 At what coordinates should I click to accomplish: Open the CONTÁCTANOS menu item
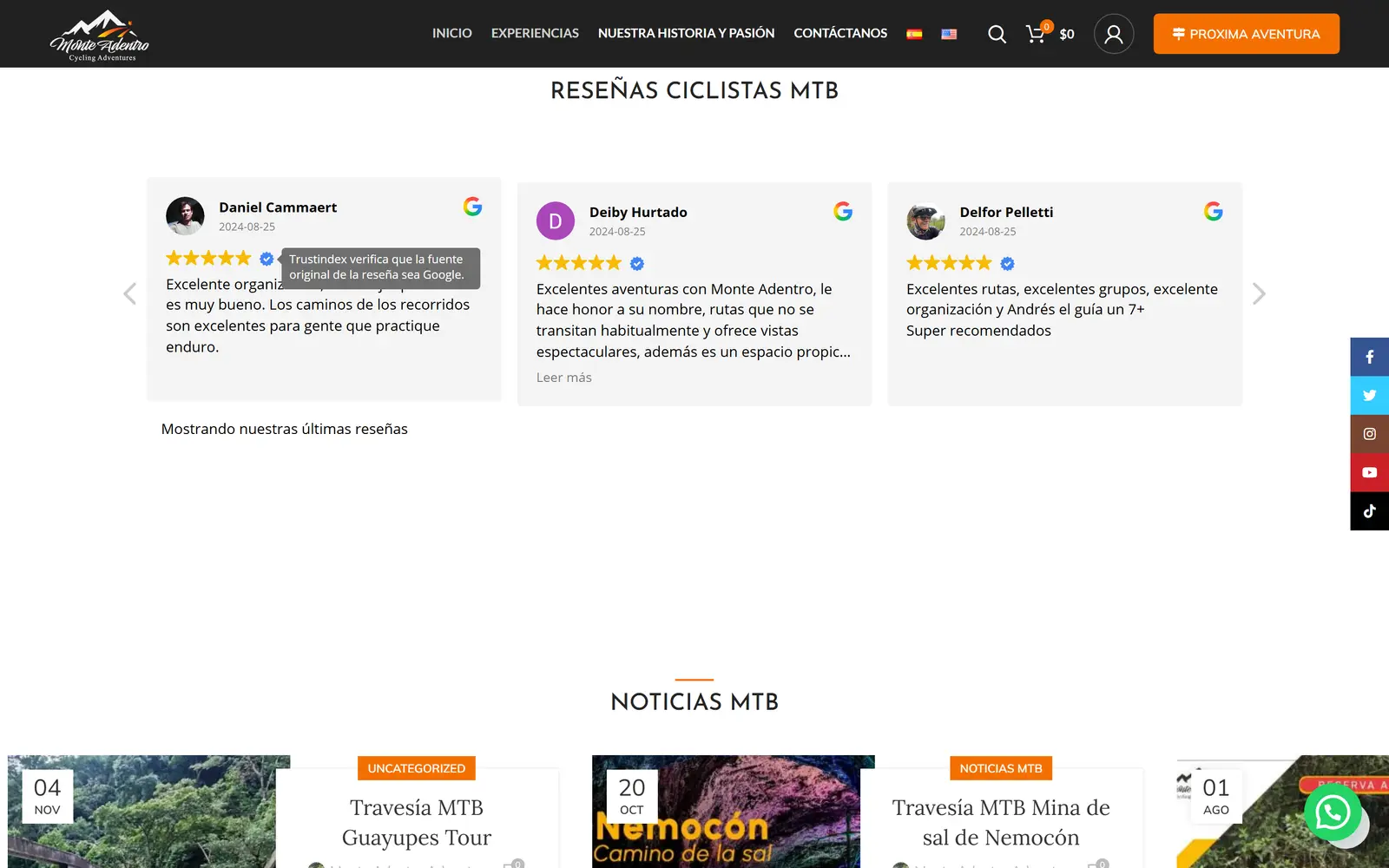coord(840,33)
